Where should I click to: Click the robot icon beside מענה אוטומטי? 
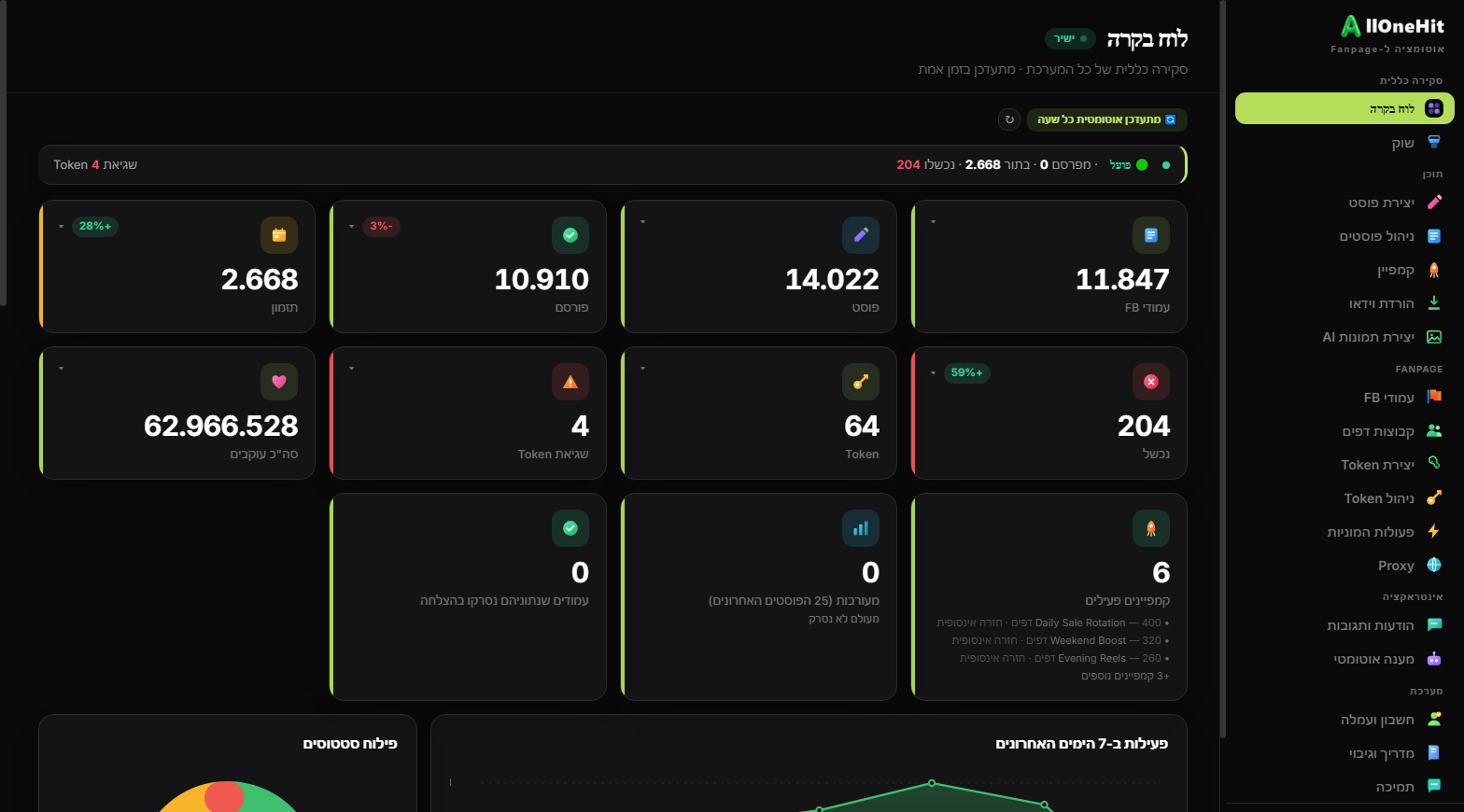coord(1434,659)
